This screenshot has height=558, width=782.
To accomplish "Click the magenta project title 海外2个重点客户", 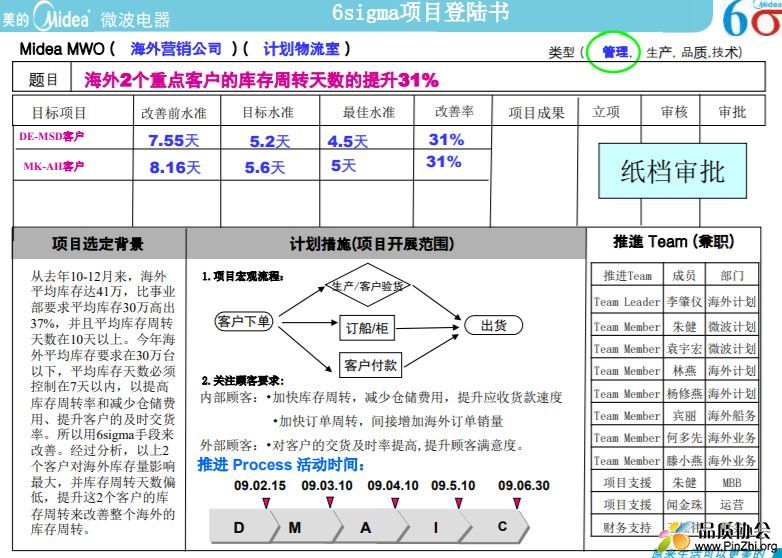I will coord(262,80).
